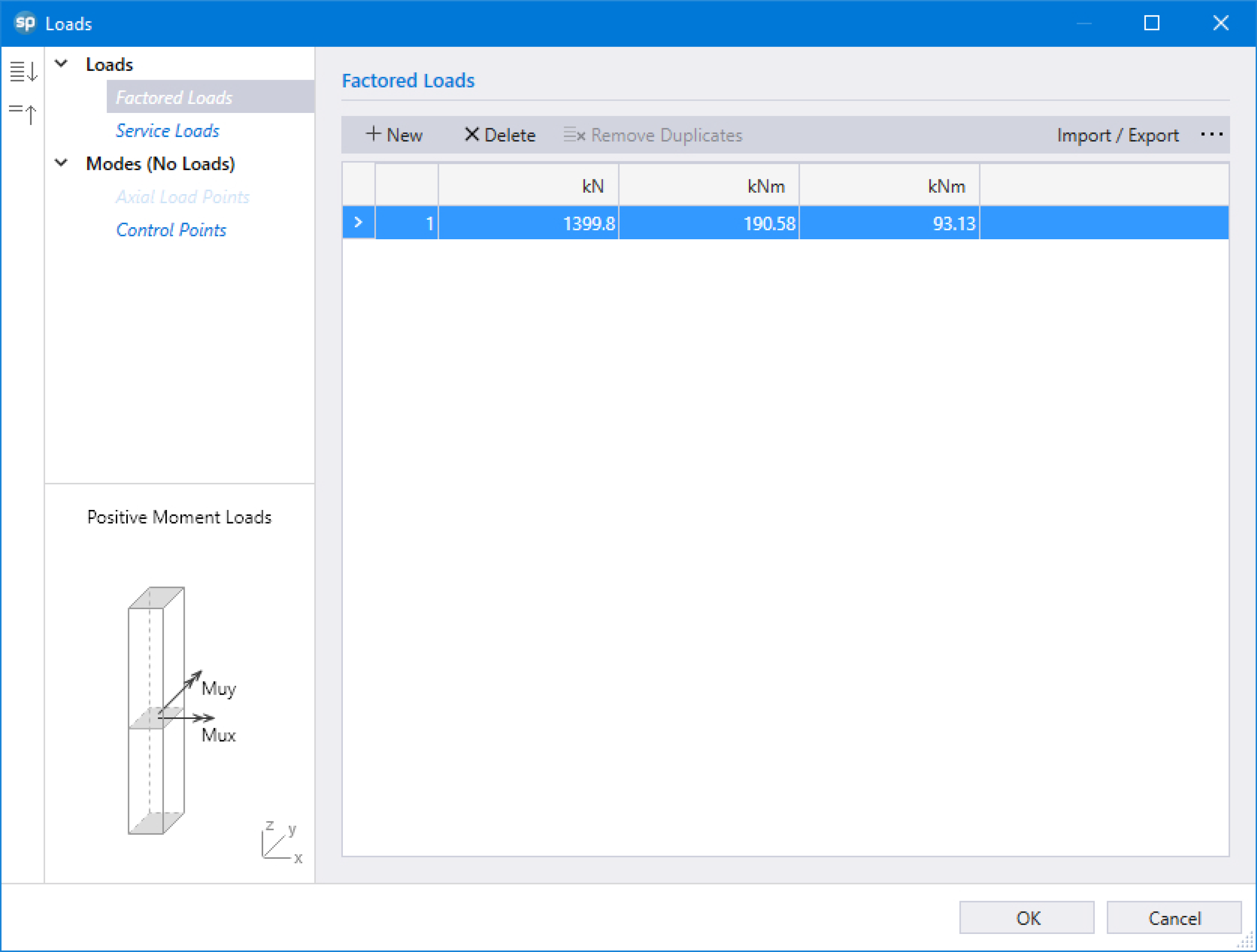Click the spColumn app logo icon
The image size is (1257, 952).
[25, 23]
